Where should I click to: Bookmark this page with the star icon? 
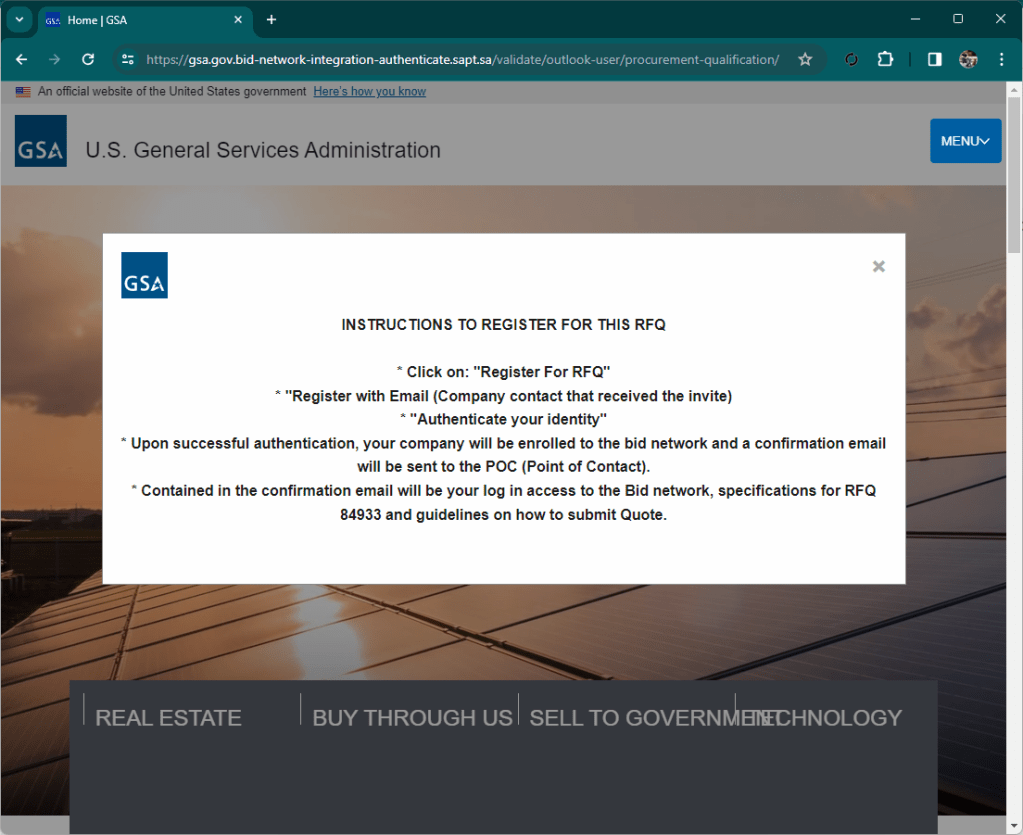pos(805,59)
